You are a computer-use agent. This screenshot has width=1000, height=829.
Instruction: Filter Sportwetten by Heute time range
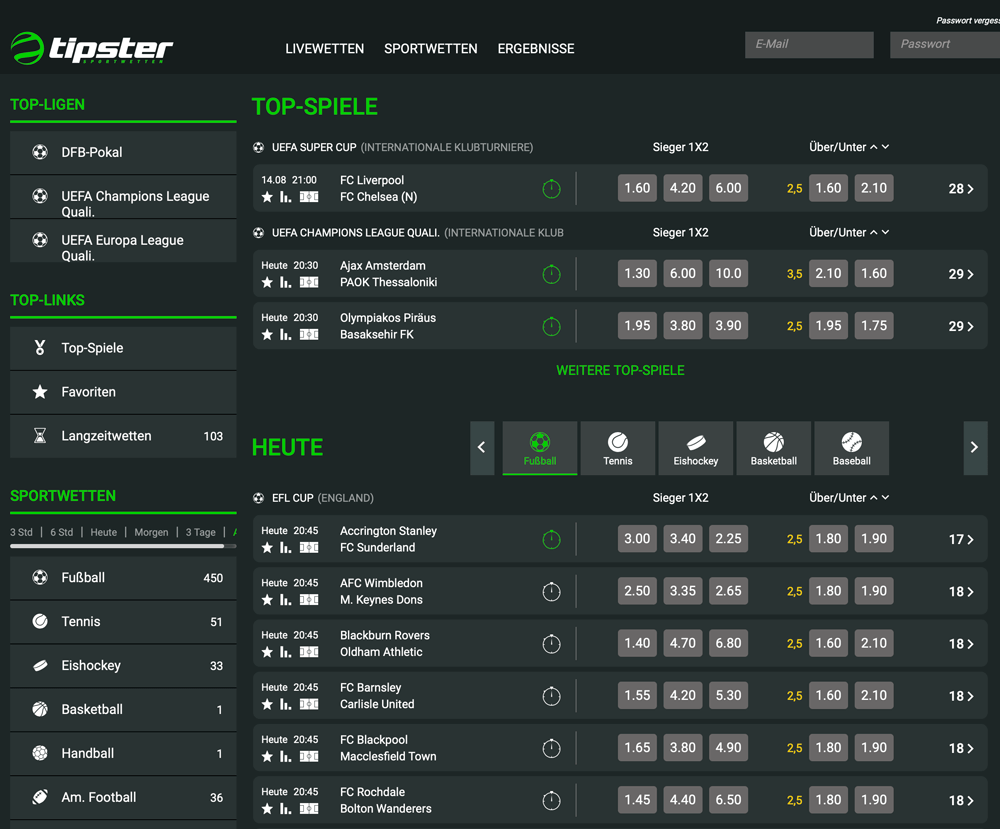(x=103, y=532)
